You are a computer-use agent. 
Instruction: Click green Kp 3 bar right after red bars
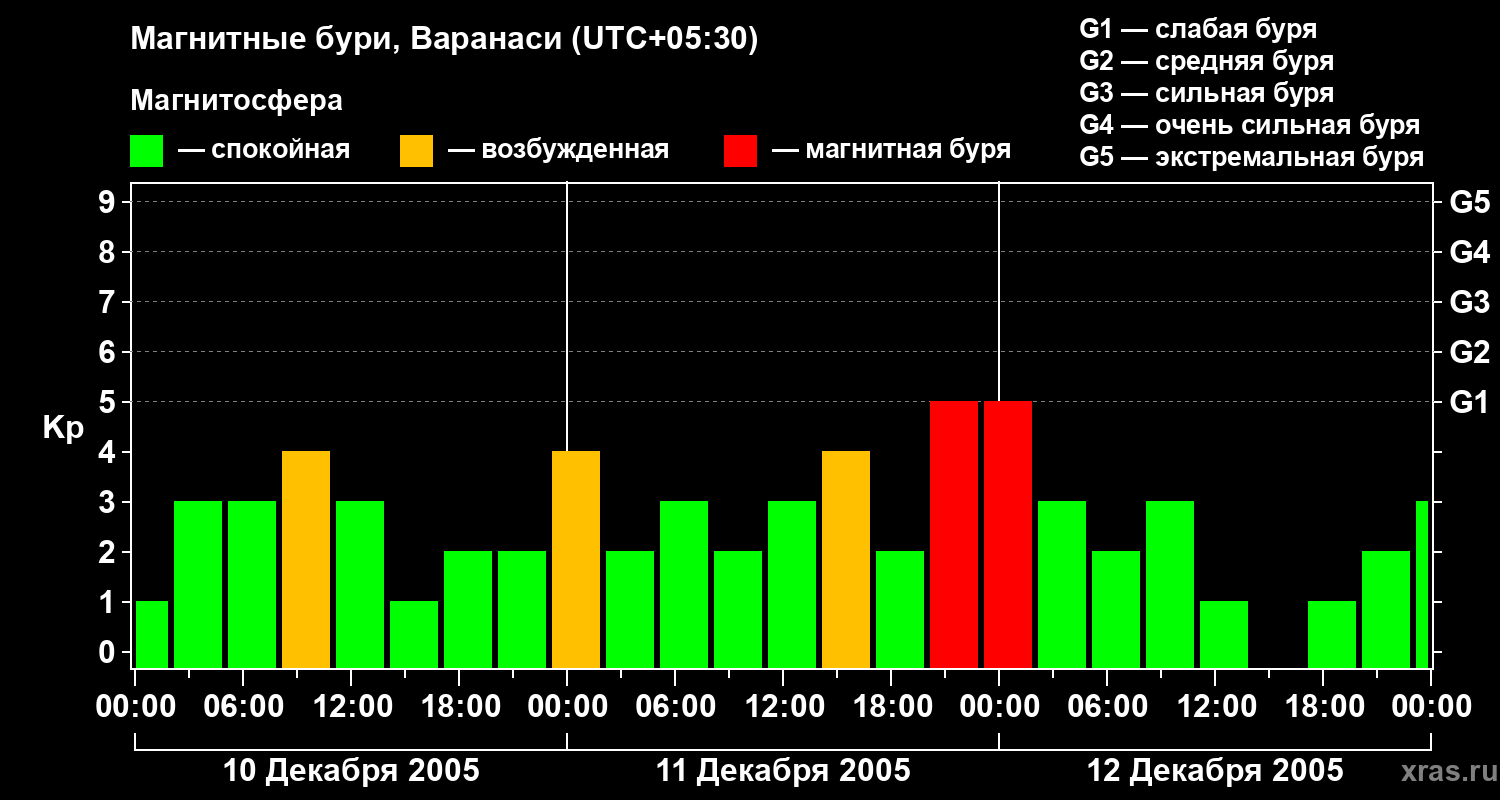[1062, 584]
